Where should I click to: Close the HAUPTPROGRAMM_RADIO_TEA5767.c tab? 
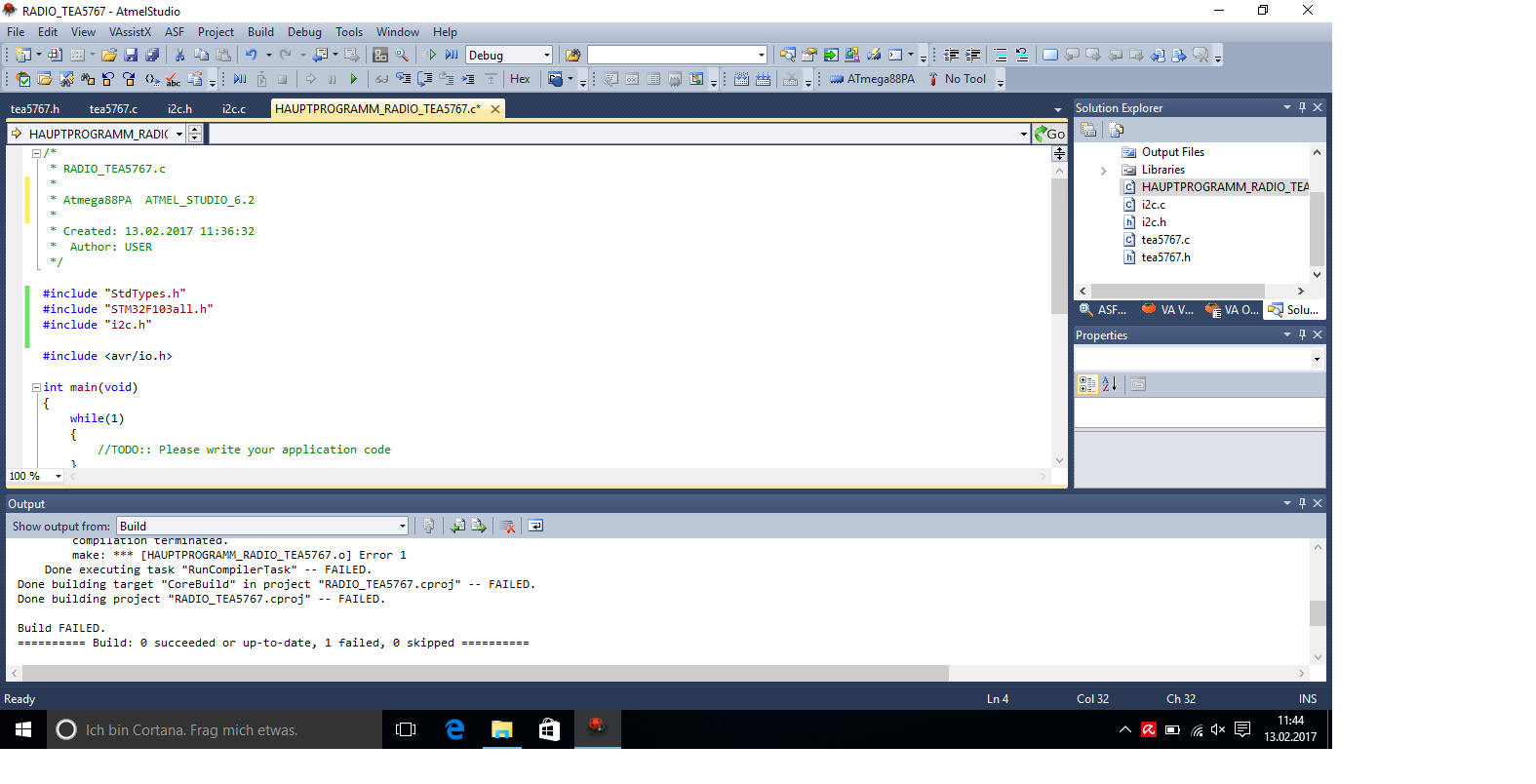tap(495, 109)
